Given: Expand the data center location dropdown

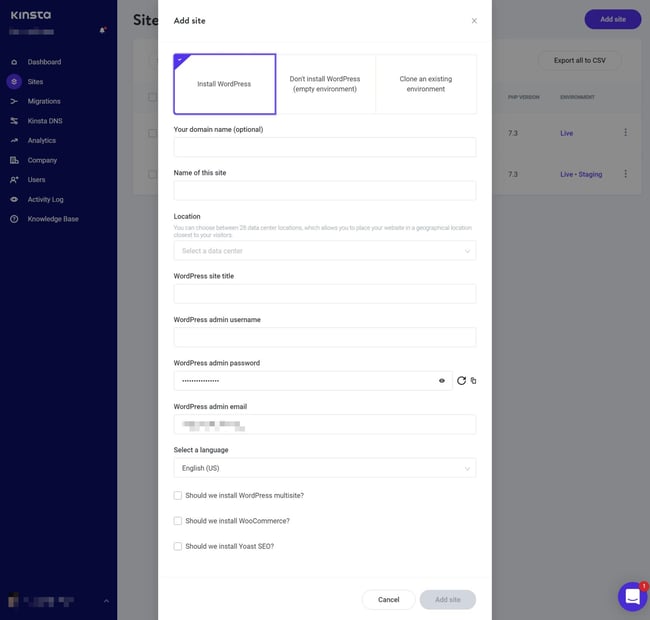Looking at the screenshot, I should 324,251.
